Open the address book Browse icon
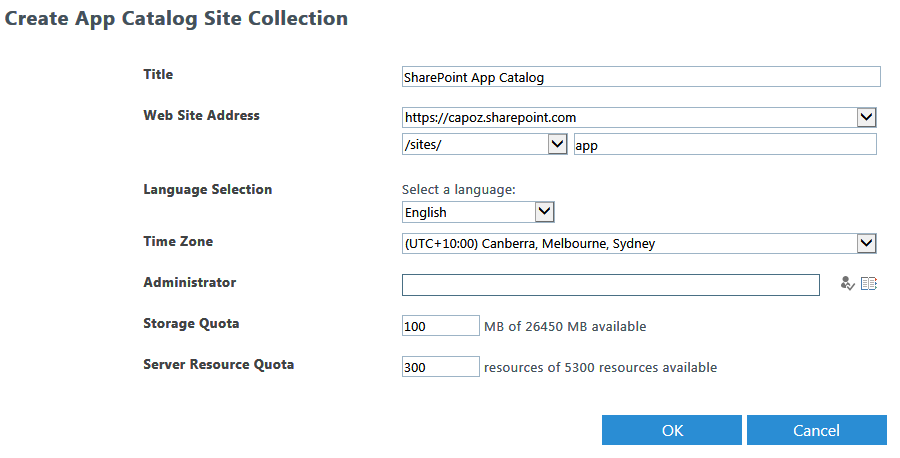Screen dimensions: 900x458 (869, 284)
